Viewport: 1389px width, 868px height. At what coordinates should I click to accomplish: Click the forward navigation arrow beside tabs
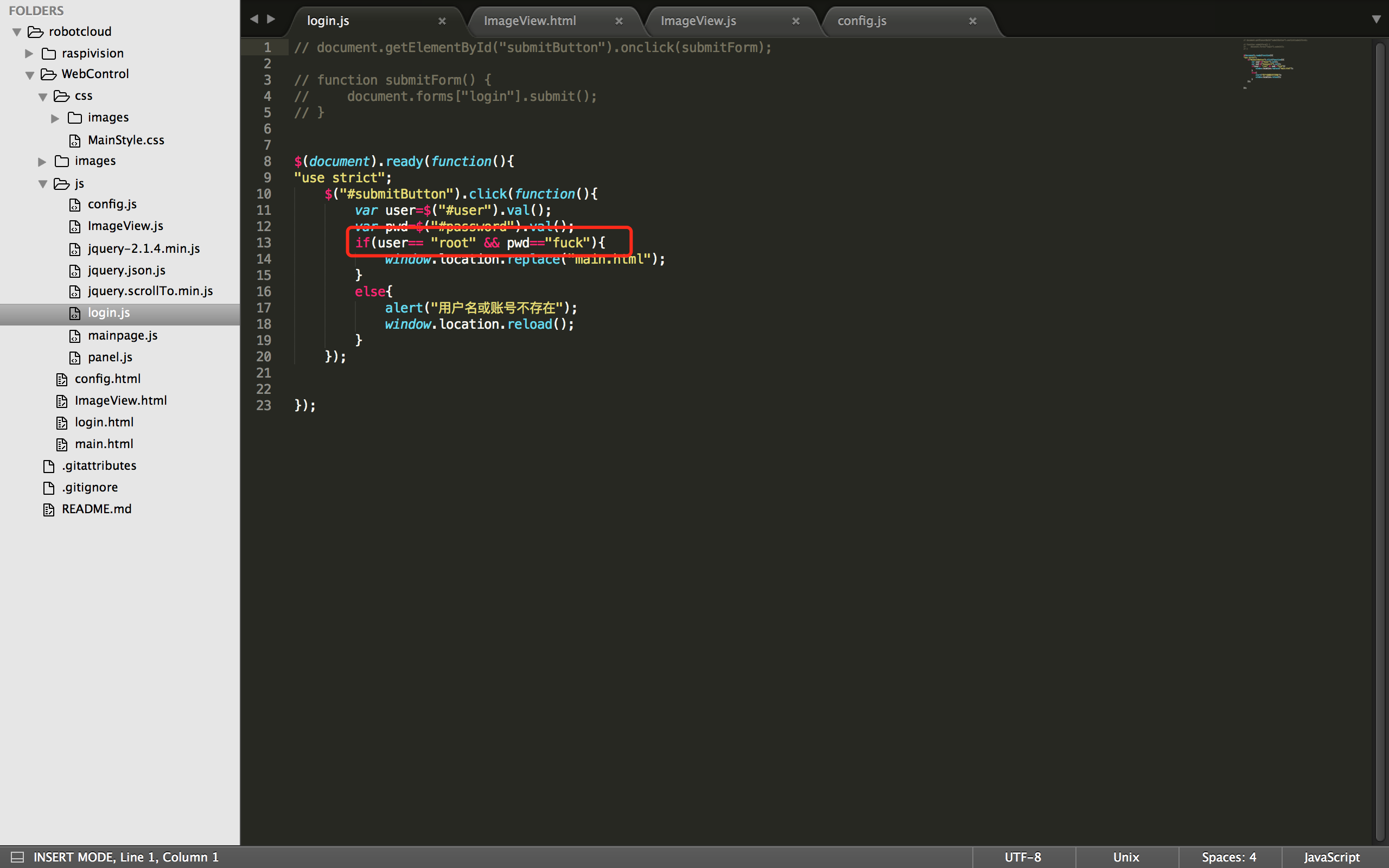(x=271, y=19)
